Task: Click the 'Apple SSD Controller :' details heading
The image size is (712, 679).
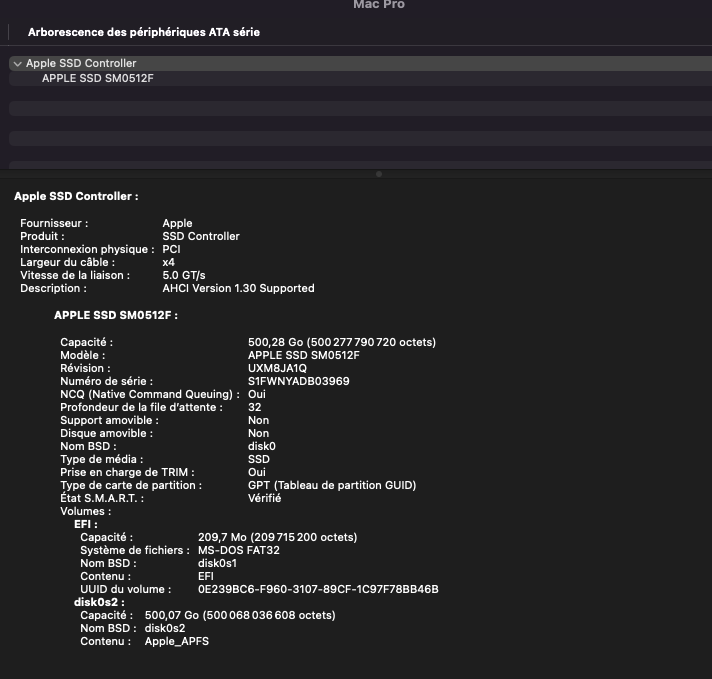Action: pos(76,196)
